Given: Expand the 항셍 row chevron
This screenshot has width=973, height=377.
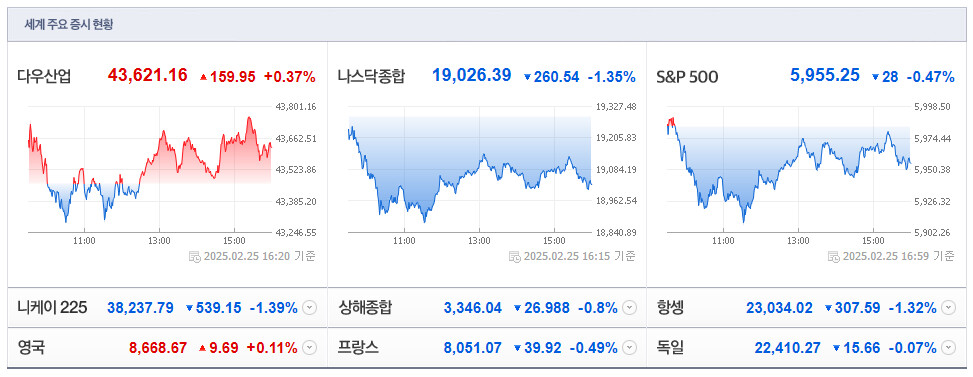Looking at the screenshot, I should [x=948, y=308].
